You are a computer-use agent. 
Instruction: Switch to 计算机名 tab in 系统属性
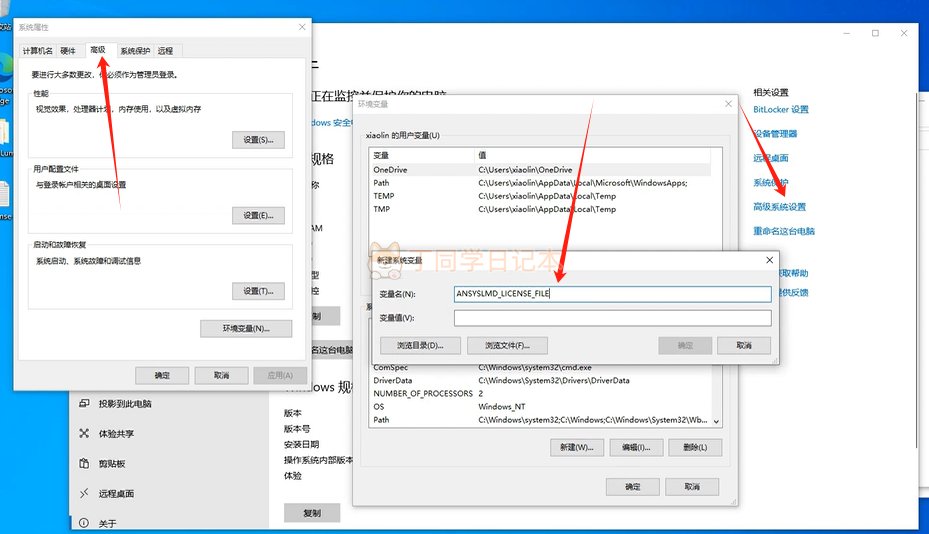[37, 51]
